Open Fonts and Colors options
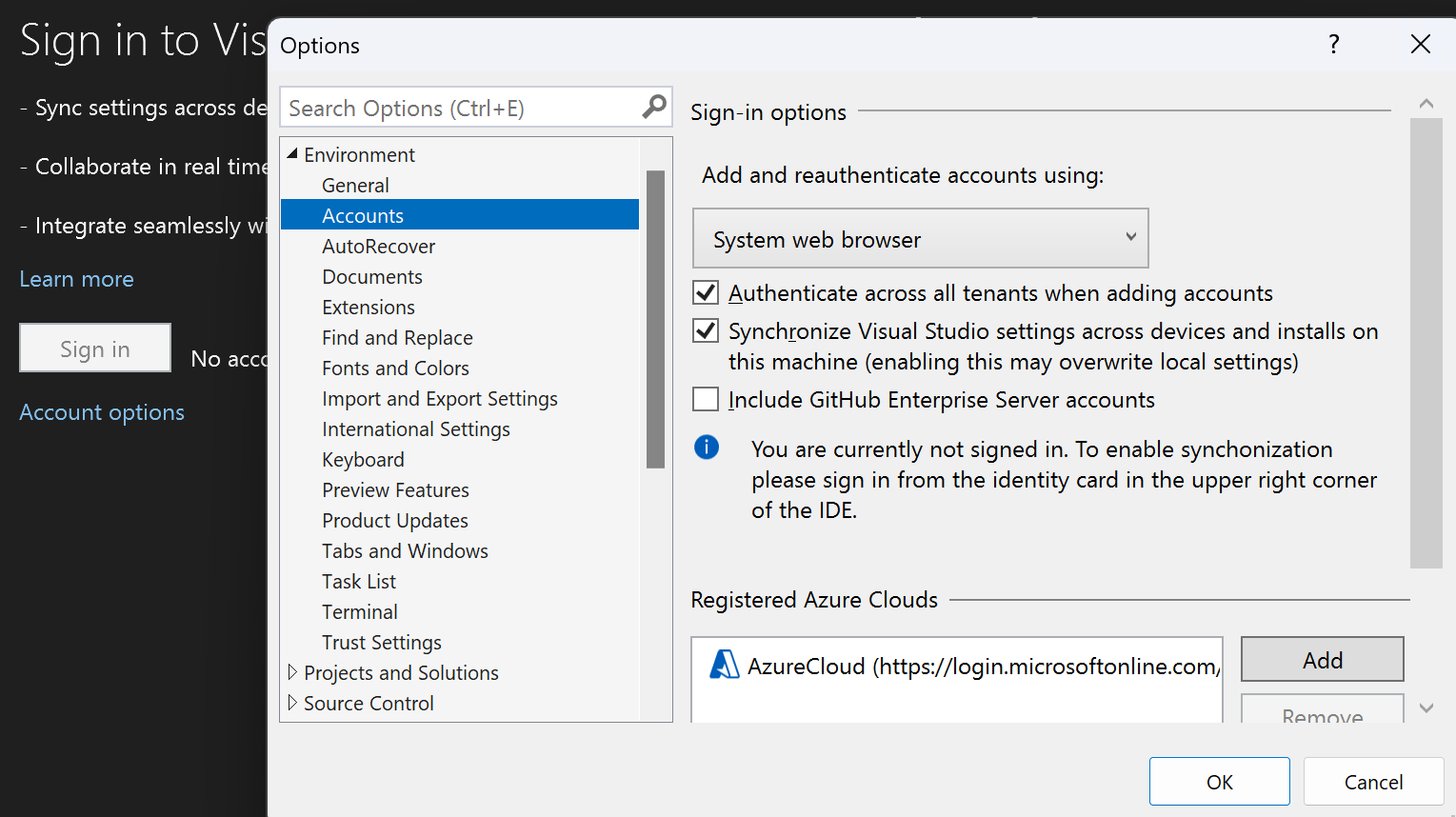1456x817 pixels. pyautogui.click(x=395, y=368)
